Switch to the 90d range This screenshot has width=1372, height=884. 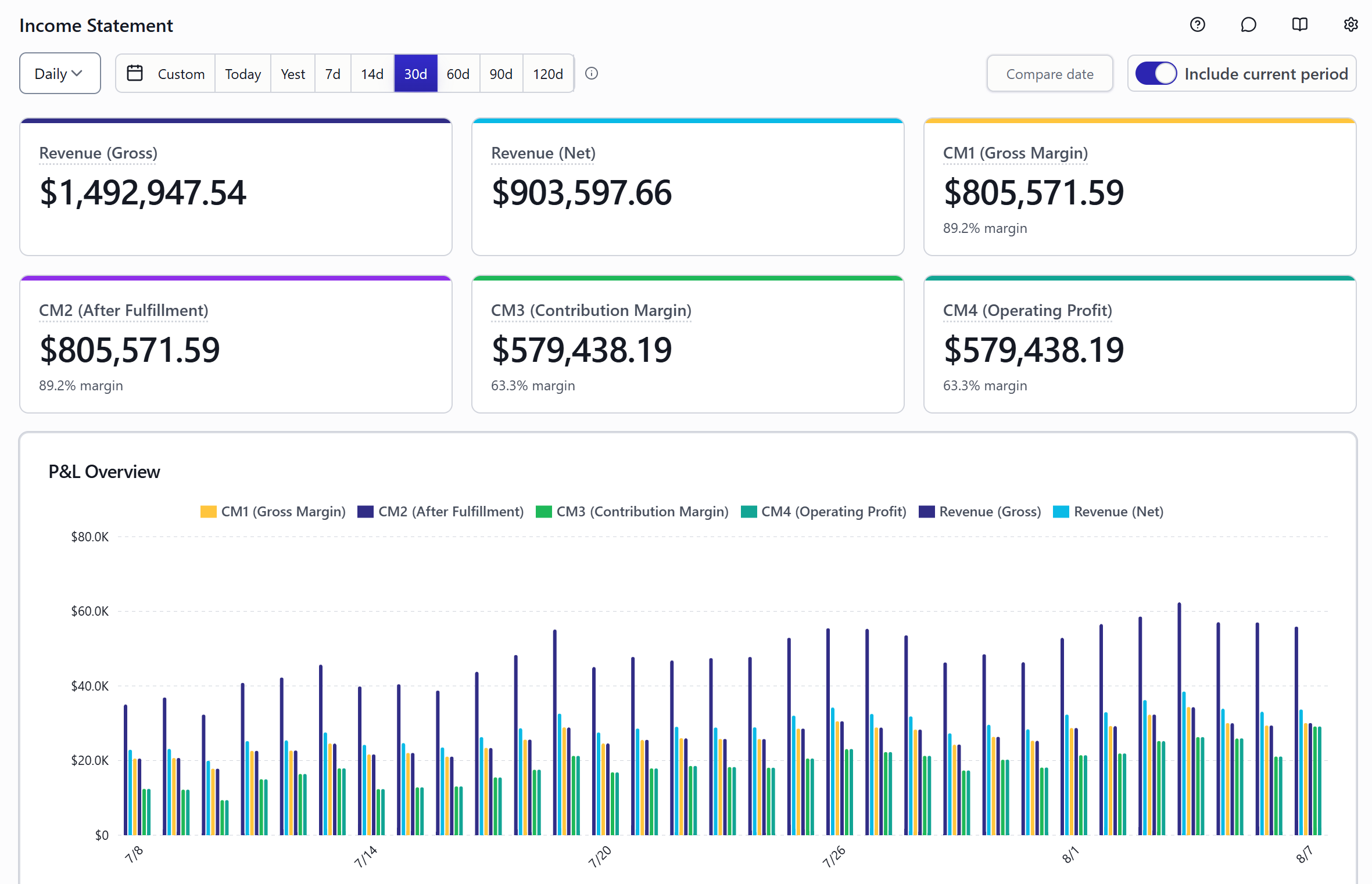501,73
